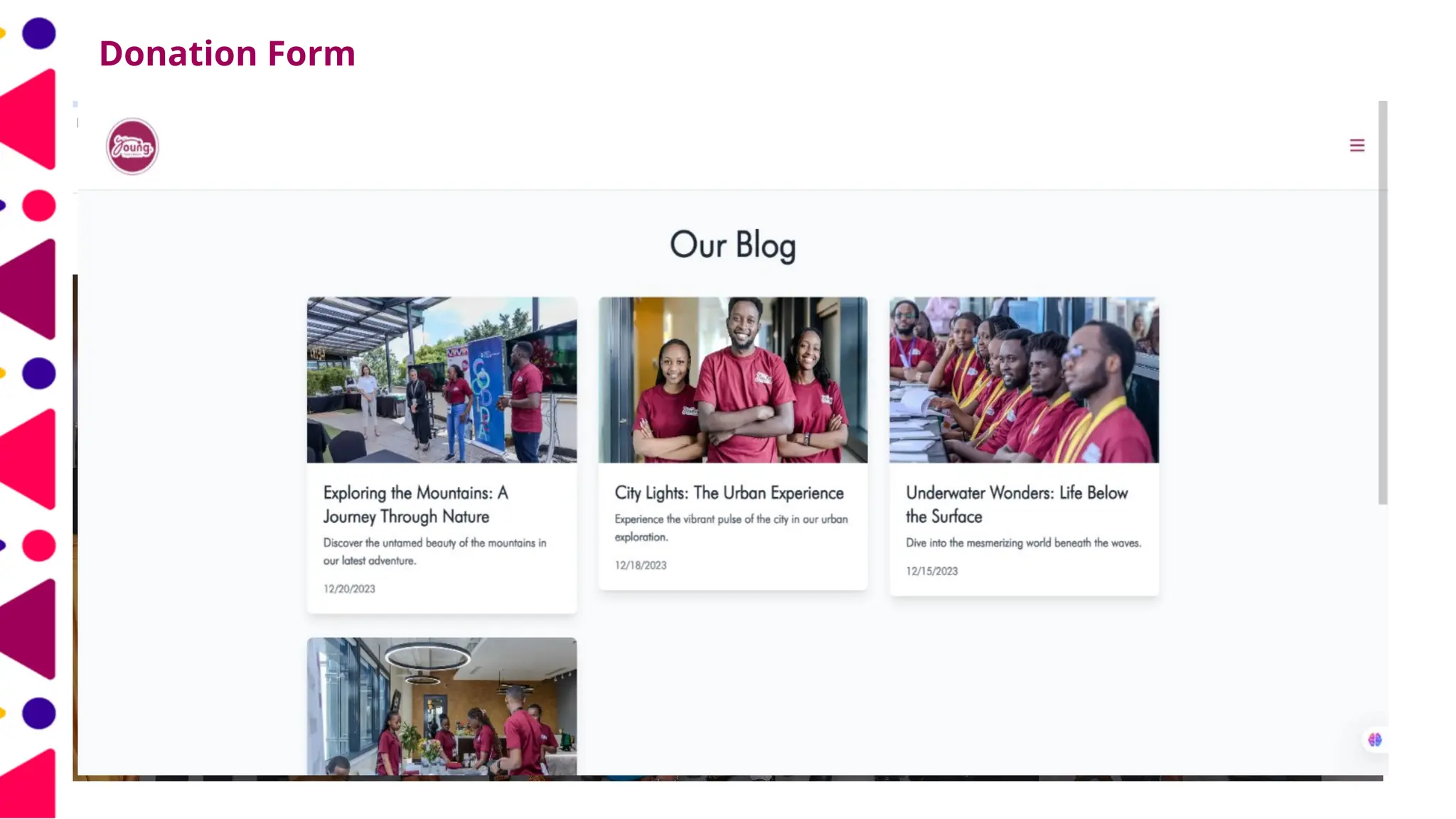Image resolution: width=1456 pixels, height=819 pixels.
Task: Open the brain assistant widget icon
Action: coord(1375,740)
